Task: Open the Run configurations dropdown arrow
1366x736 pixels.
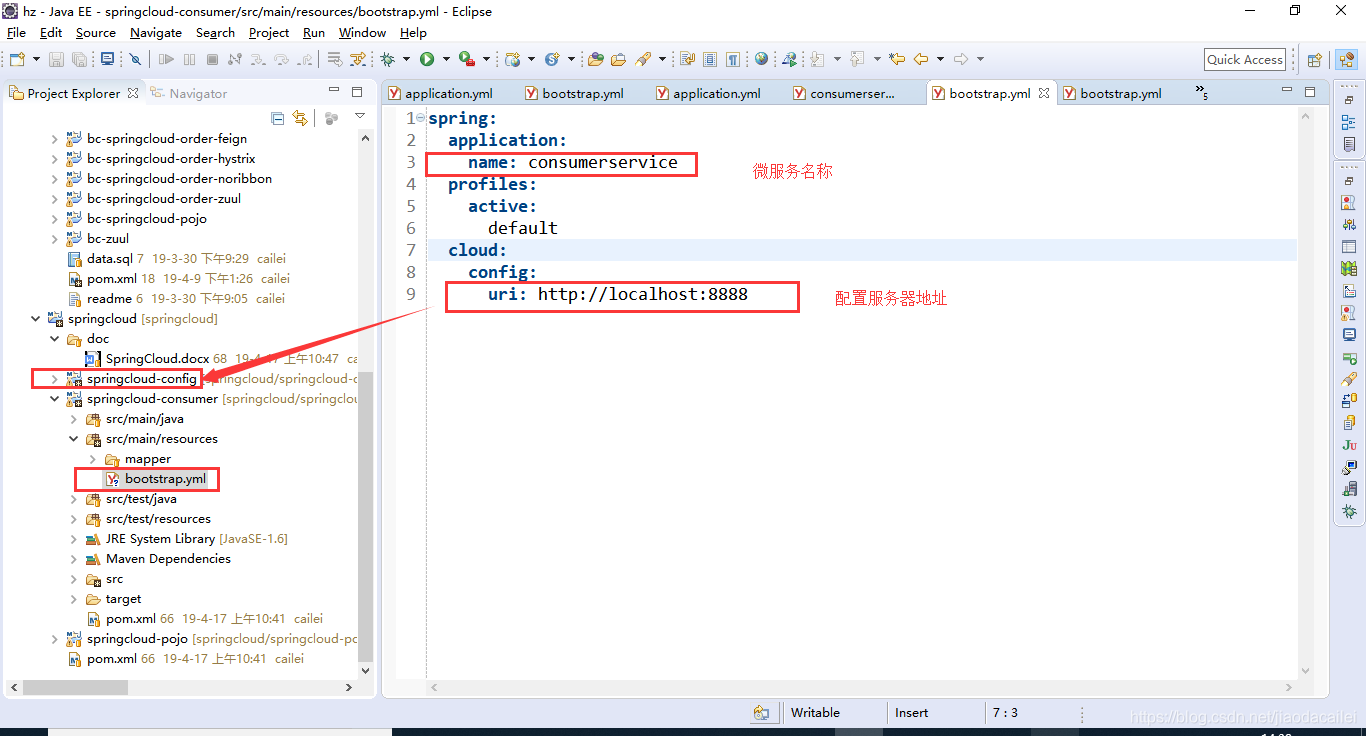Action: 444,60
